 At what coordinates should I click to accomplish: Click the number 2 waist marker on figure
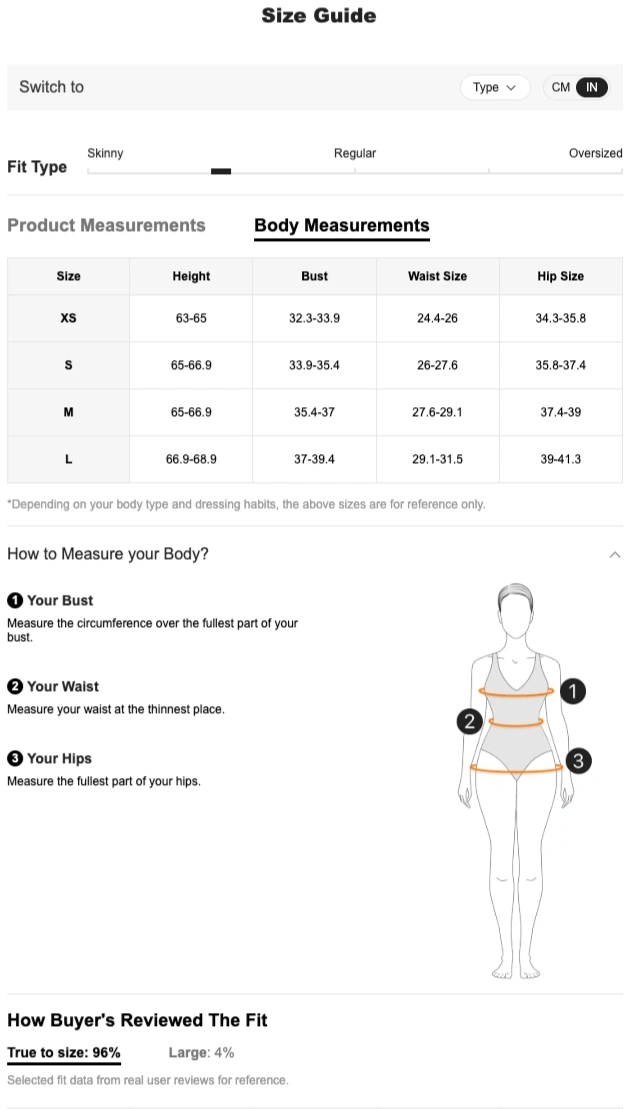coord(470,721)
